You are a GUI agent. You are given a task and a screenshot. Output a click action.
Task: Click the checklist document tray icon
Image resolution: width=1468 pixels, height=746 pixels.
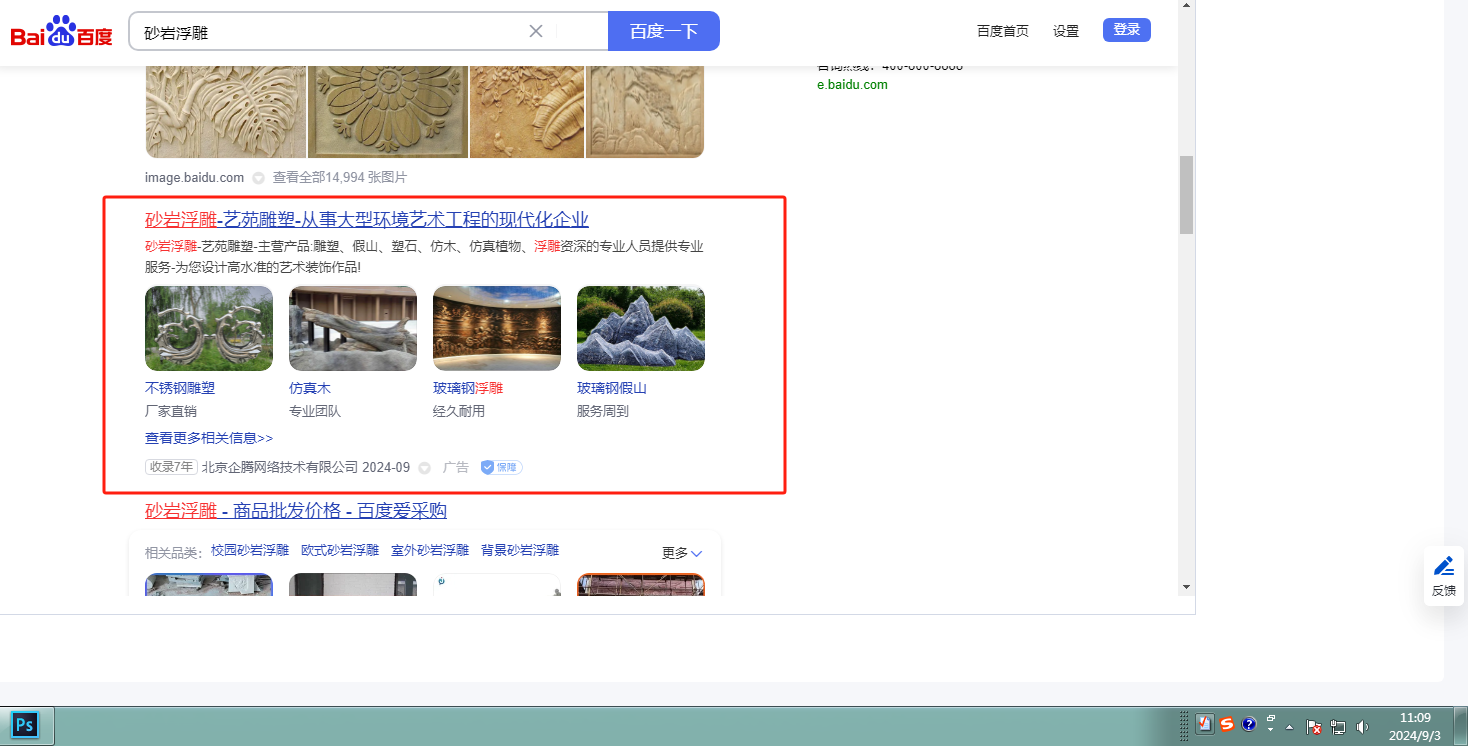[1205, 725]
